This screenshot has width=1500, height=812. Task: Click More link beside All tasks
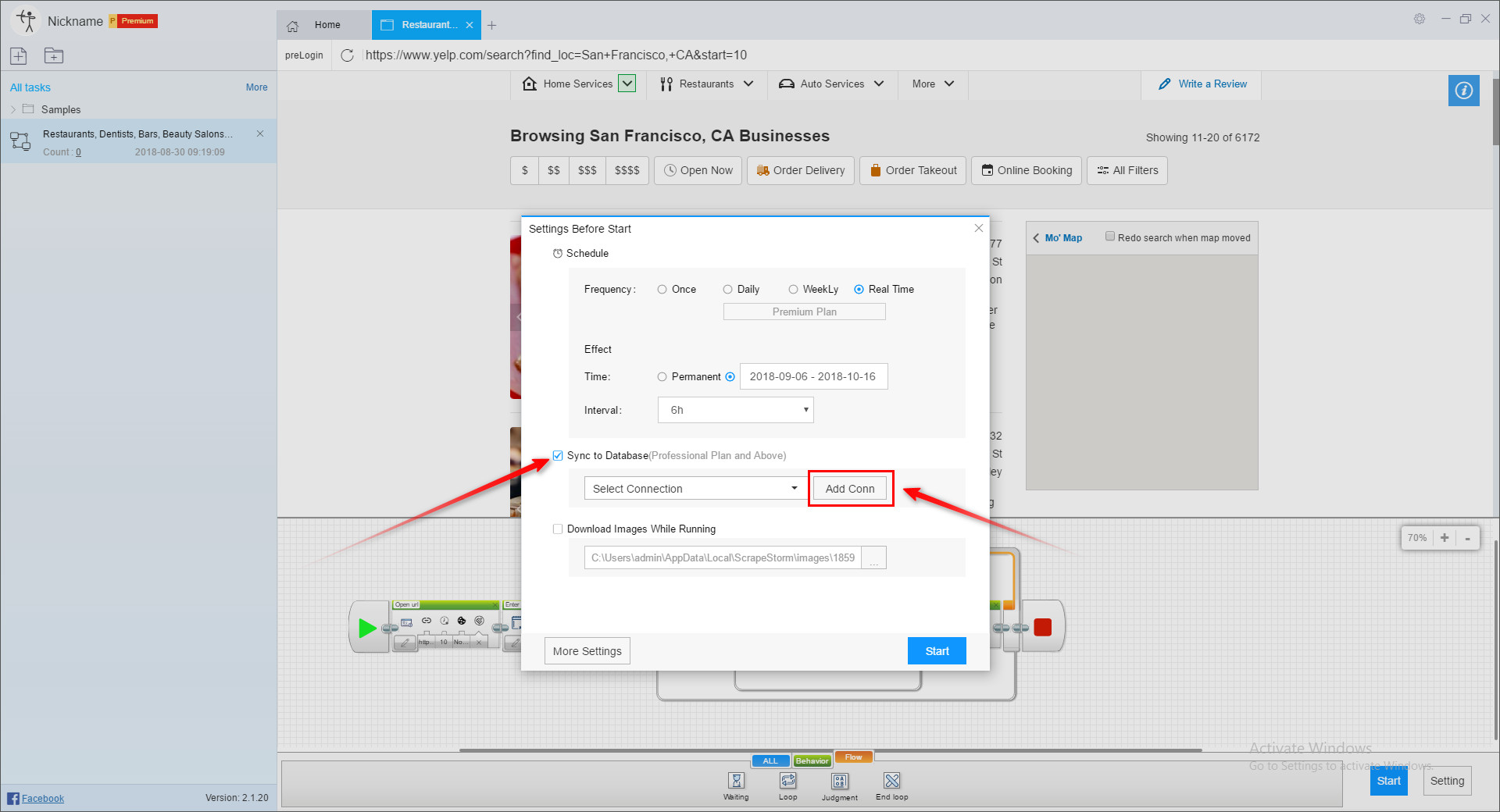coord(256,87)
